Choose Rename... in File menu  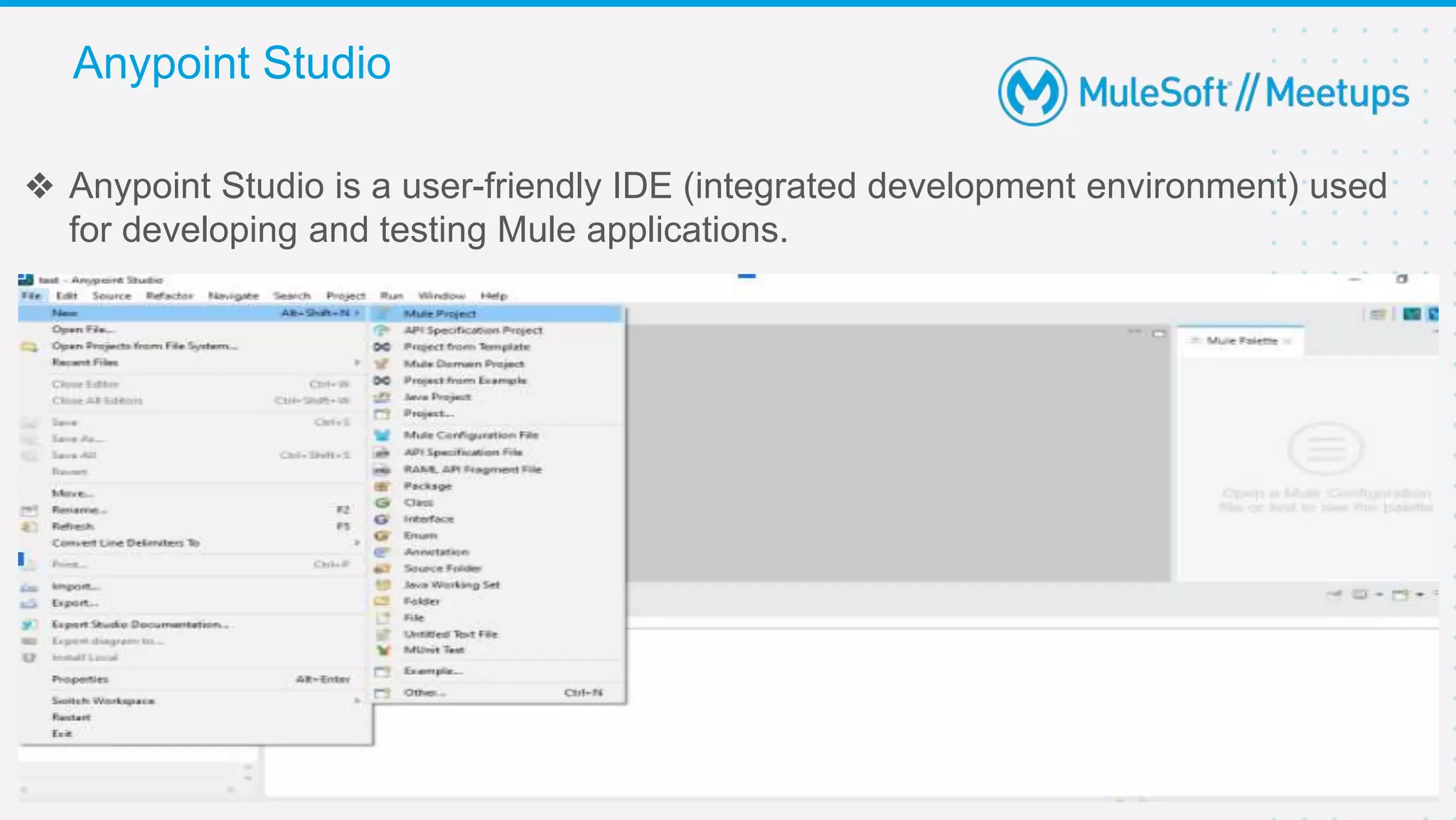tap(193, 510)
